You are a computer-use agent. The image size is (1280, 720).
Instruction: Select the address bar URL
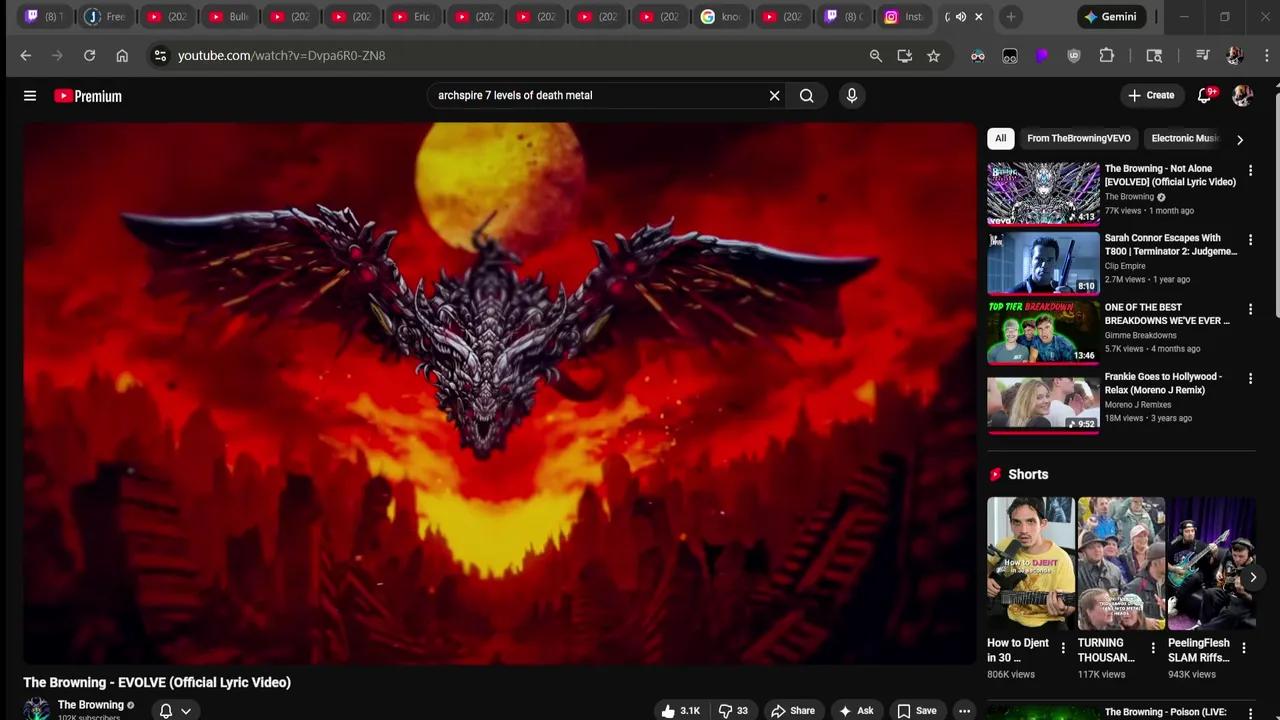(281, 56)
